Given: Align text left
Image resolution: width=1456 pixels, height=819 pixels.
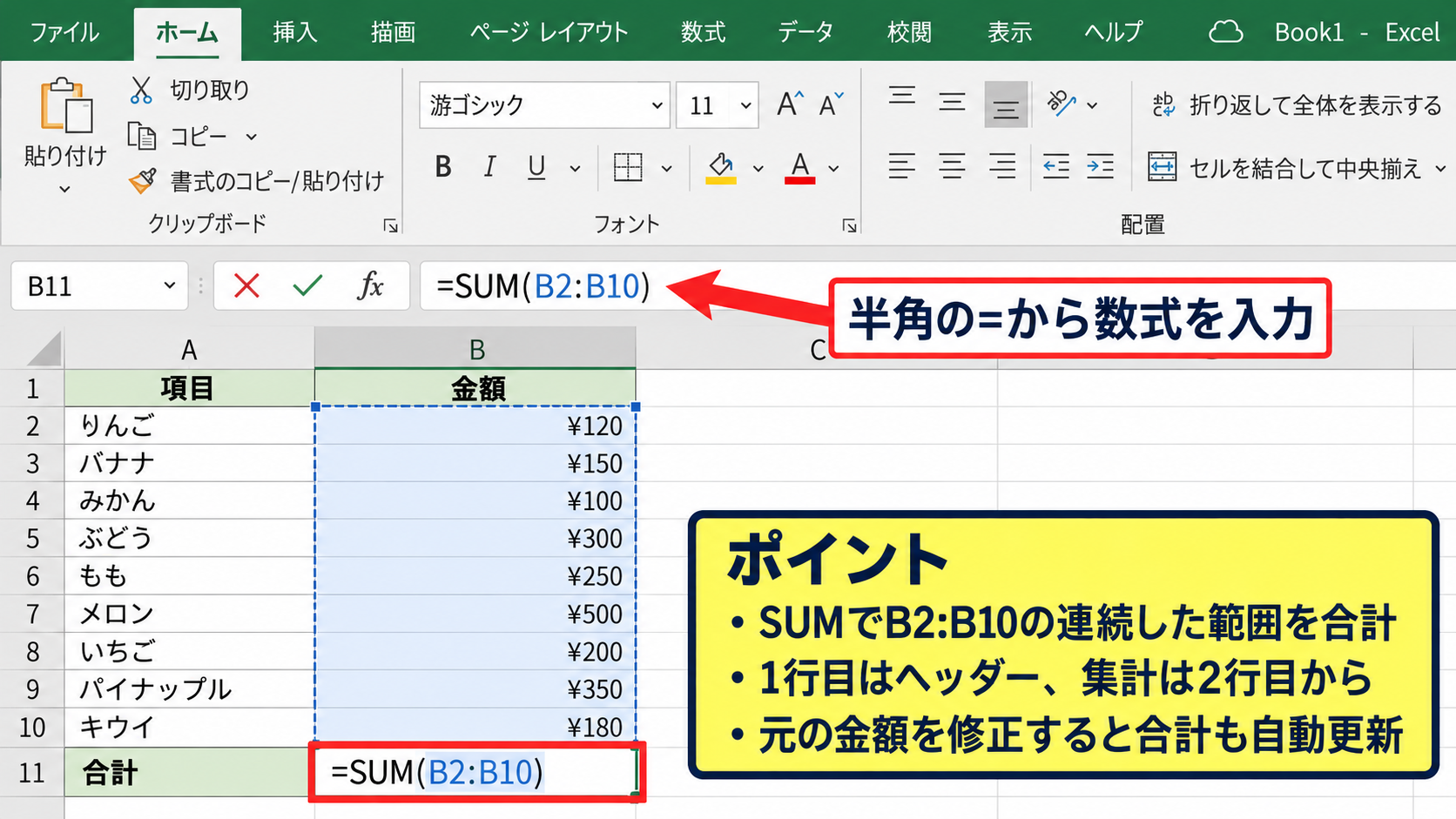Looking at the screenshot, I should (901, 166).
